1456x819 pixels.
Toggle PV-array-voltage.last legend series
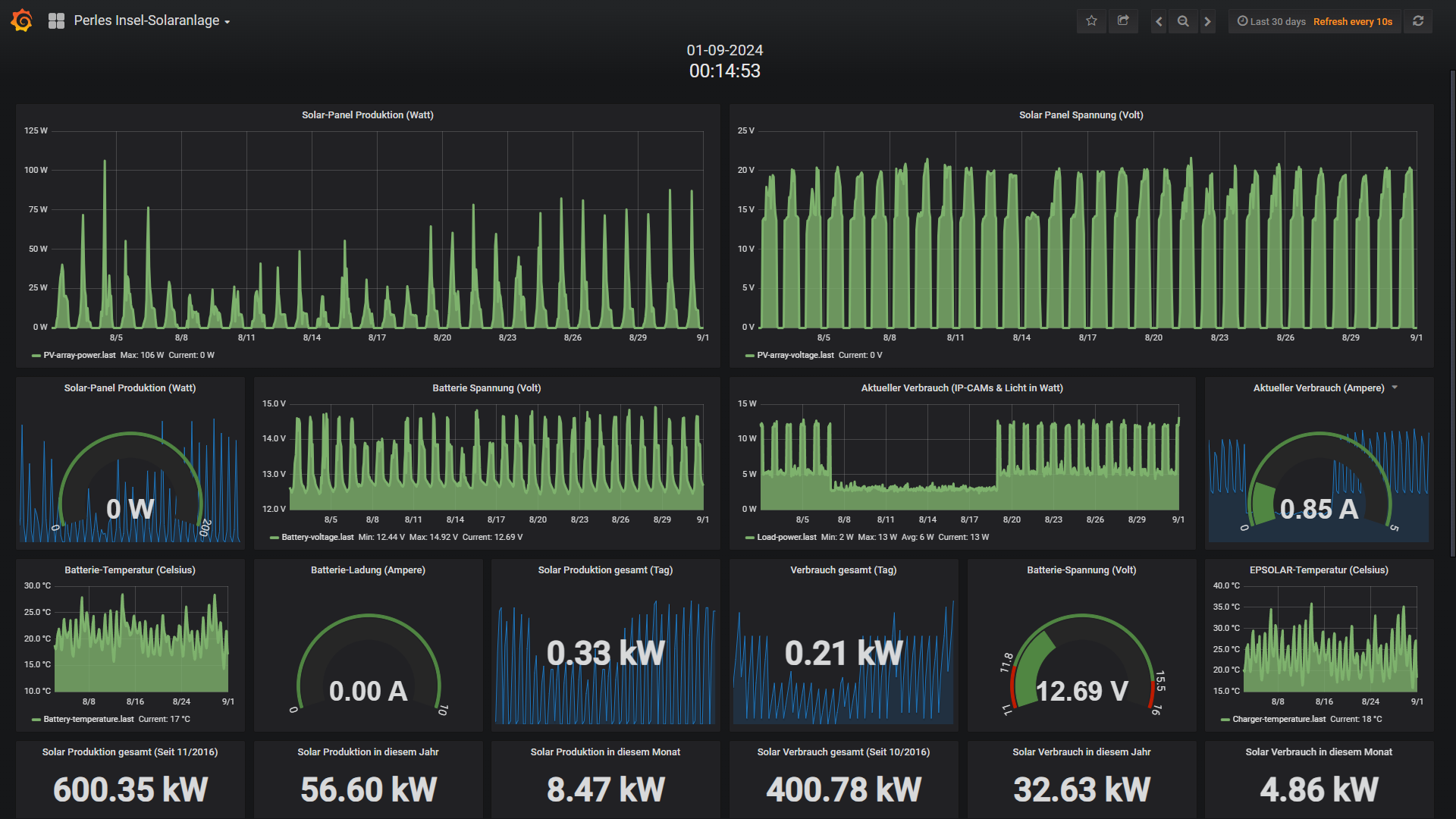795,355
